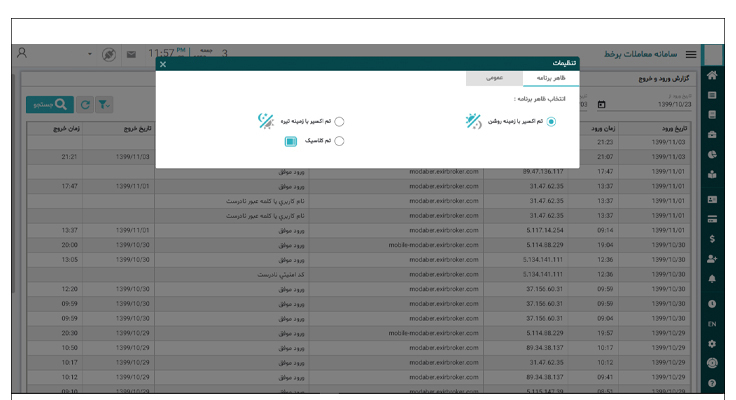Click the dollar sign sidebar icon
The image size is (736, 400).
(x=712, y=239)
